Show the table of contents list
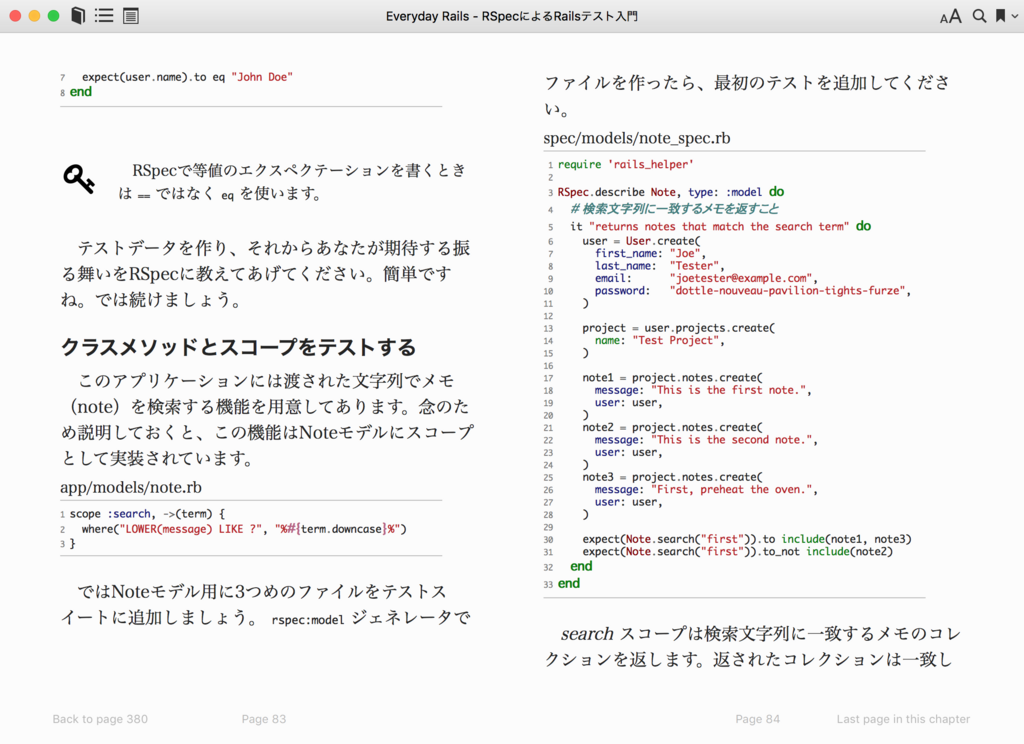Viewport: 1024px width, 744px height. click(104, 16)
